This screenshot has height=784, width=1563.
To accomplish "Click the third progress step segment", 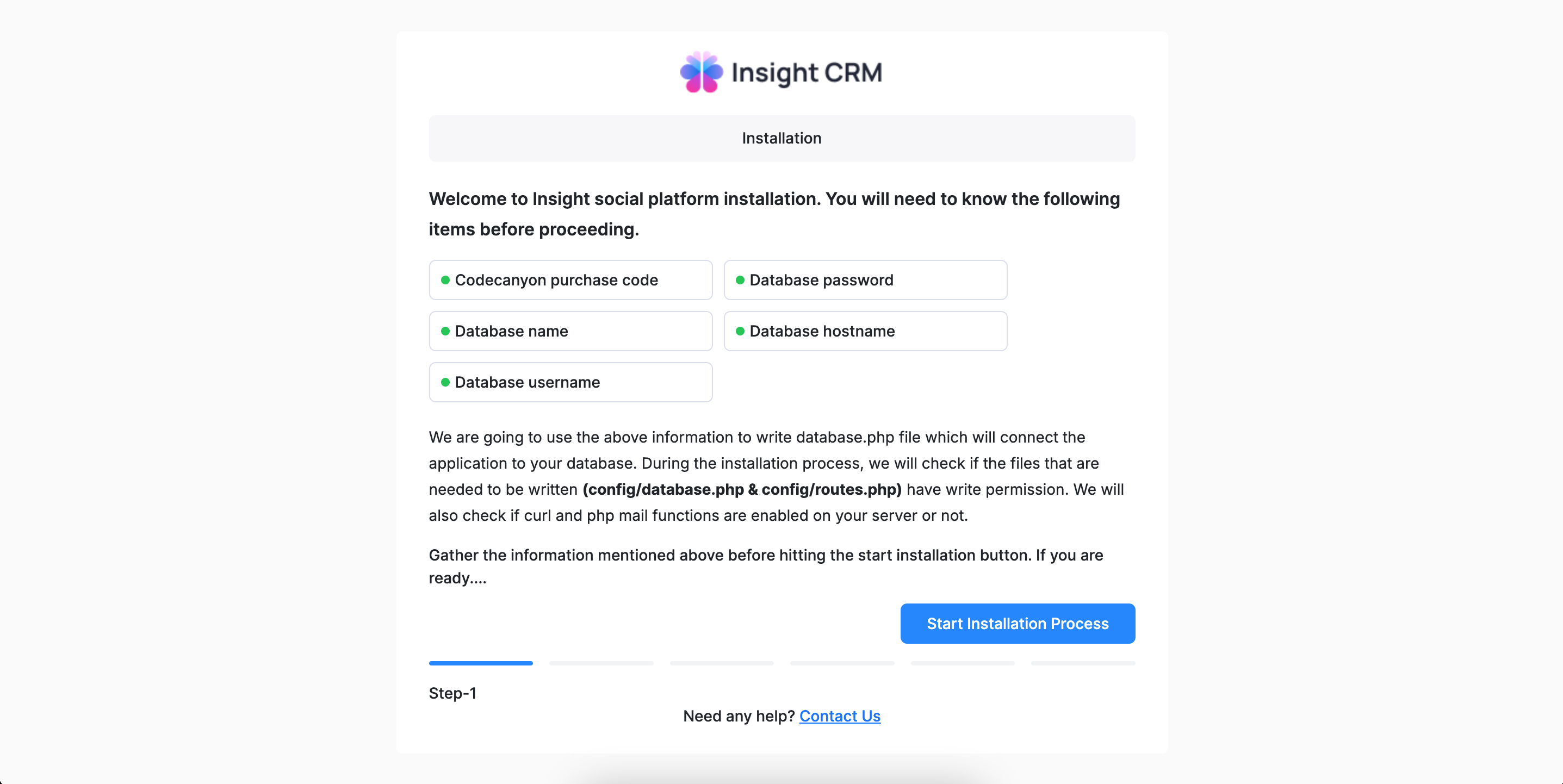I will [722, 663].
